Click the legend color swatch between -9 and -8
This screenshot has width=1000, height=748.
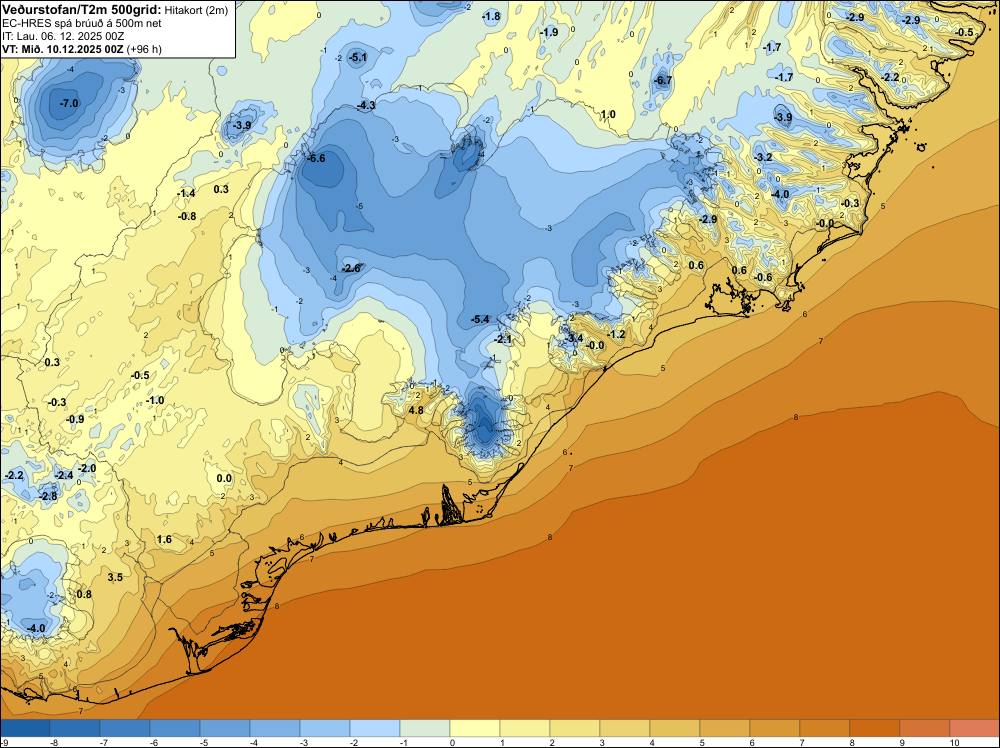[x=25, y=728]
